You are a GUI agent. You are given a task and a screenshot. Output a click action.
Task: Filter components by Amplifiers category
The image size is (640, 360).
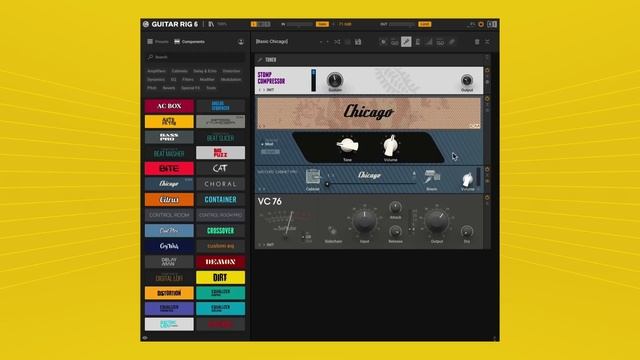click(x=156, y=71)
